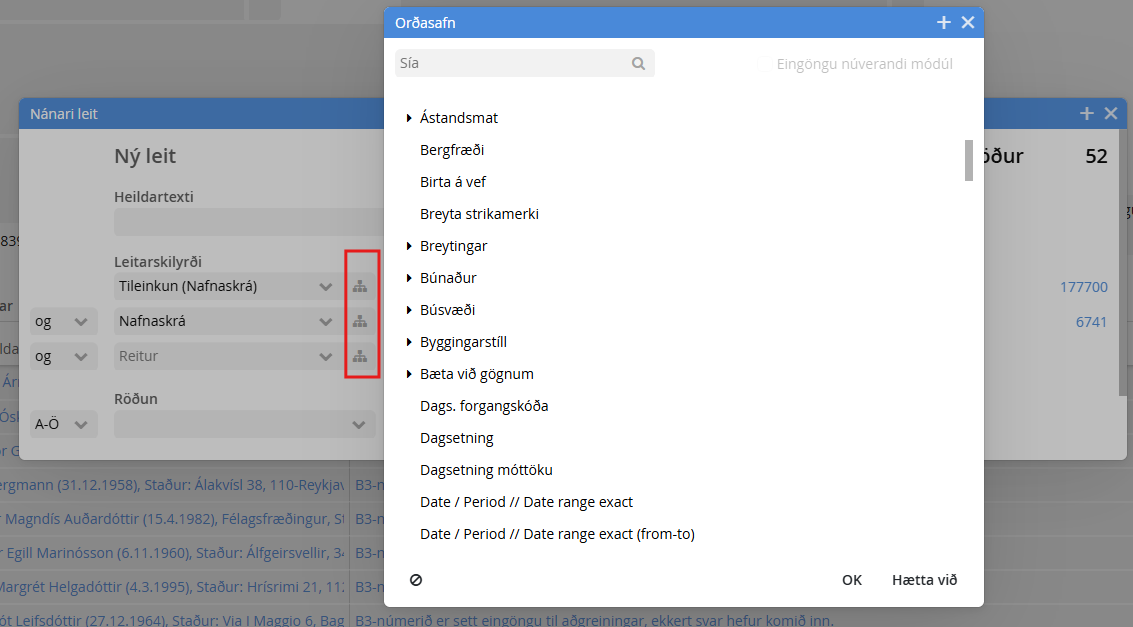The height and width of the screenshot is (627, 1133).
Task: Open the og operator dropdown beside Nafnaskrá
Action: tap(64, 321)
